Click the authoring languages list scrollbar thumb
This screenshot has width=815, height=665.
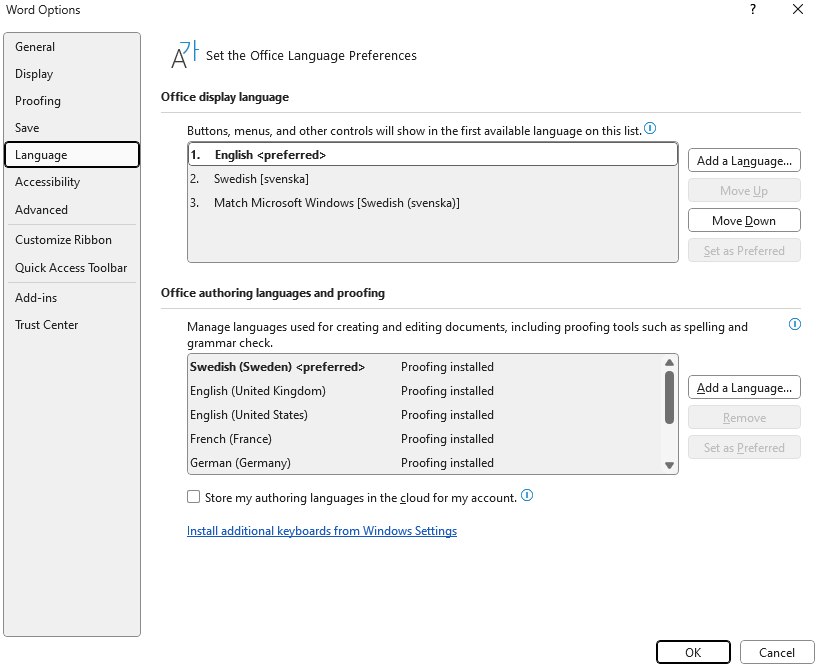coord(669,397)
